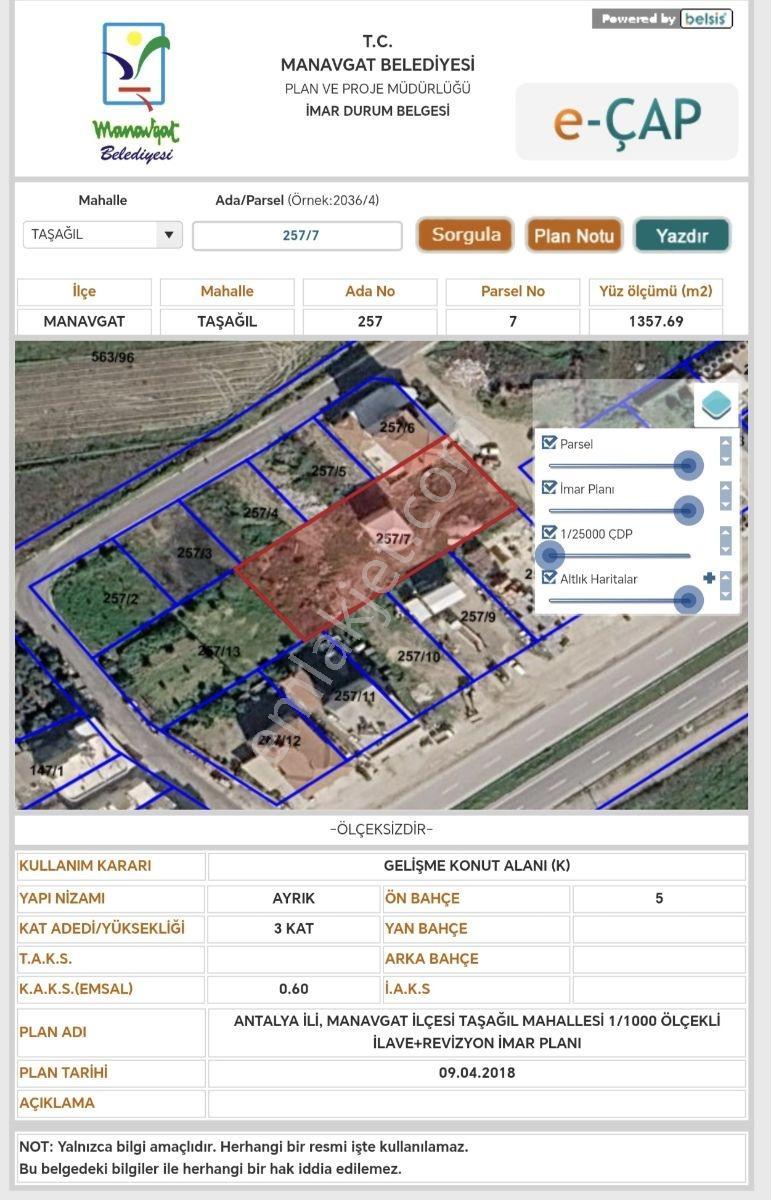The height and width of the screenshot is (1200, 771).
Task: Select highlighted red parcel 257/7 on the map
Action: coord(375,540)
